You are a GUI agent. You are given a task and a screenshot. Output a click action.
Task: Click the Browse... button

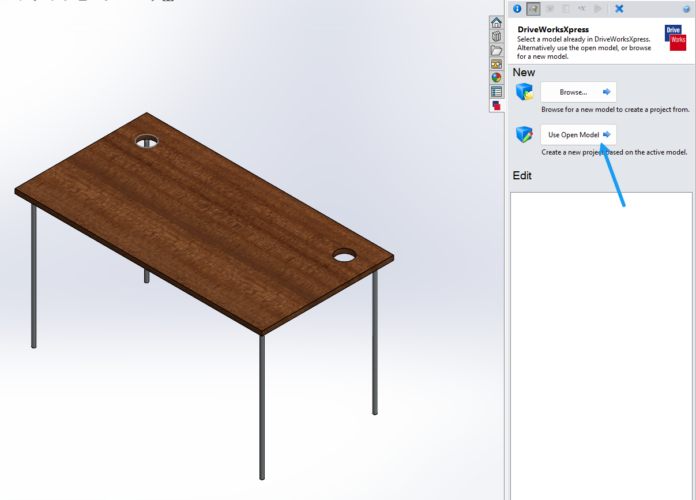(x=578, y=92)
